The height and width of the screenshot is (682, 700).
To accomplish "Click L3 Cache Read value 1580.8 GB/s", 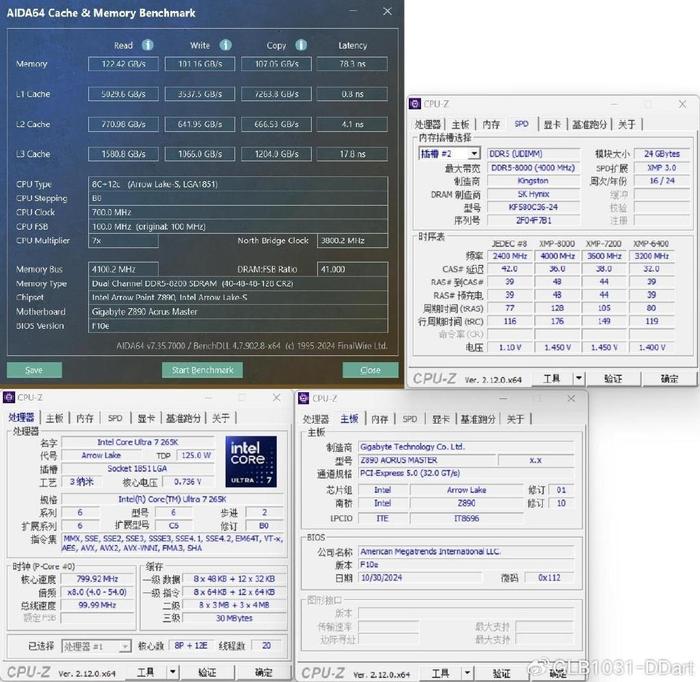I will pos(123,154).
